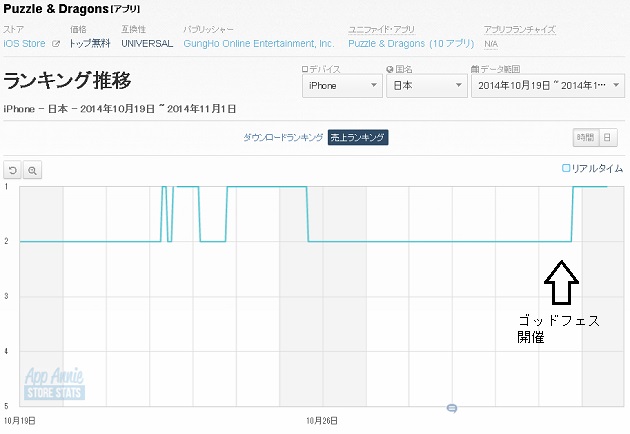The image size is (630, 434).
Task: Switch to ダウンロードランキング tab
Action: tap(283, 137)
